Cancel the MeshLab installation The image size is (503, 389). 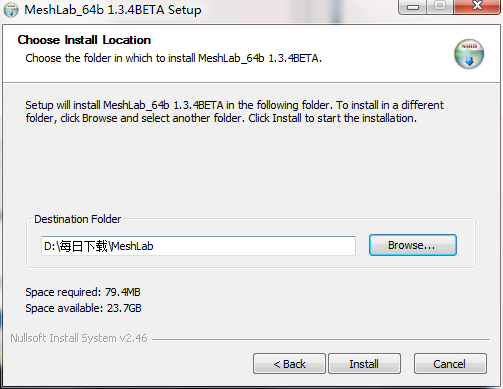pos(450,364)
